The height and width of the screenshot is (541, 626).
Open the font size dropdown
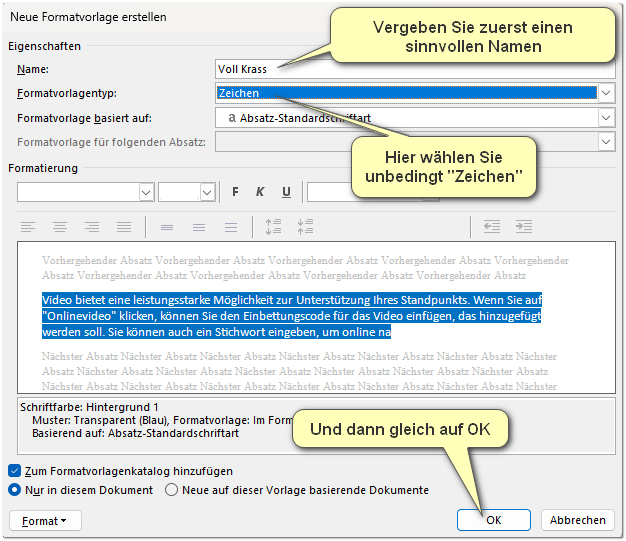207,192
